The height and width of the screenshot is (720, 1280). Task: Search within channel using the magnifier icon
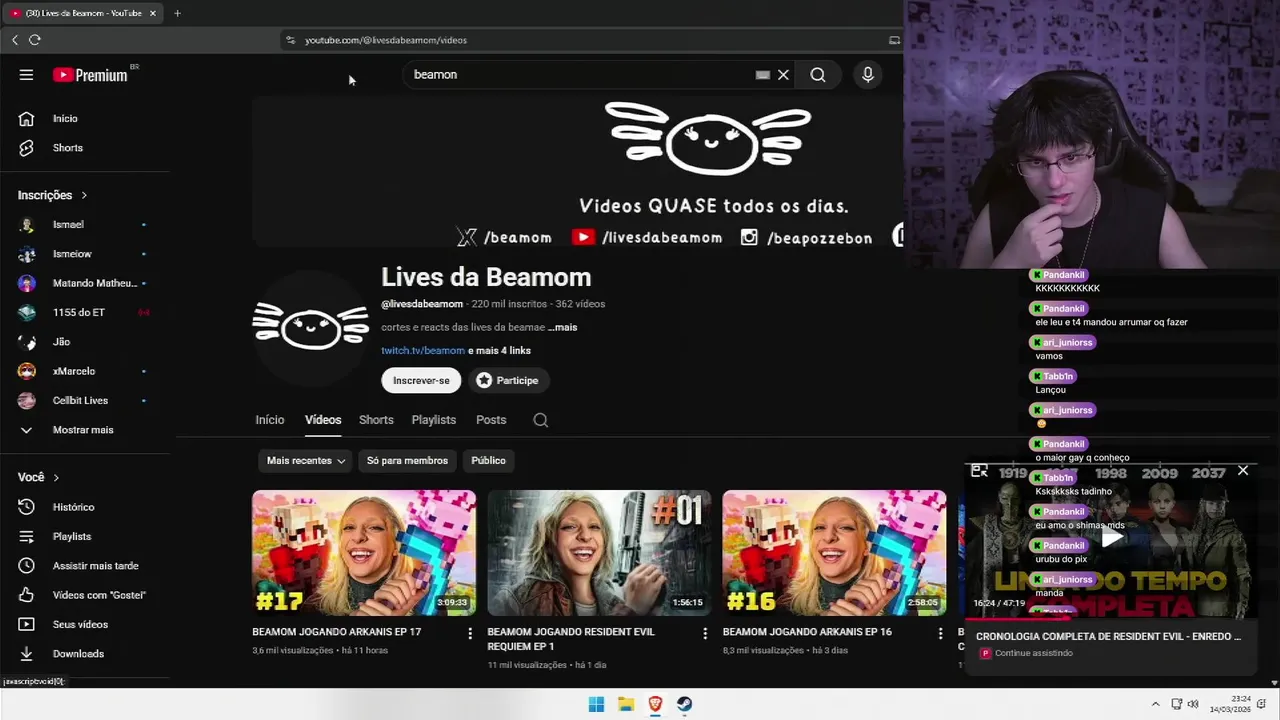coord(541,420)
